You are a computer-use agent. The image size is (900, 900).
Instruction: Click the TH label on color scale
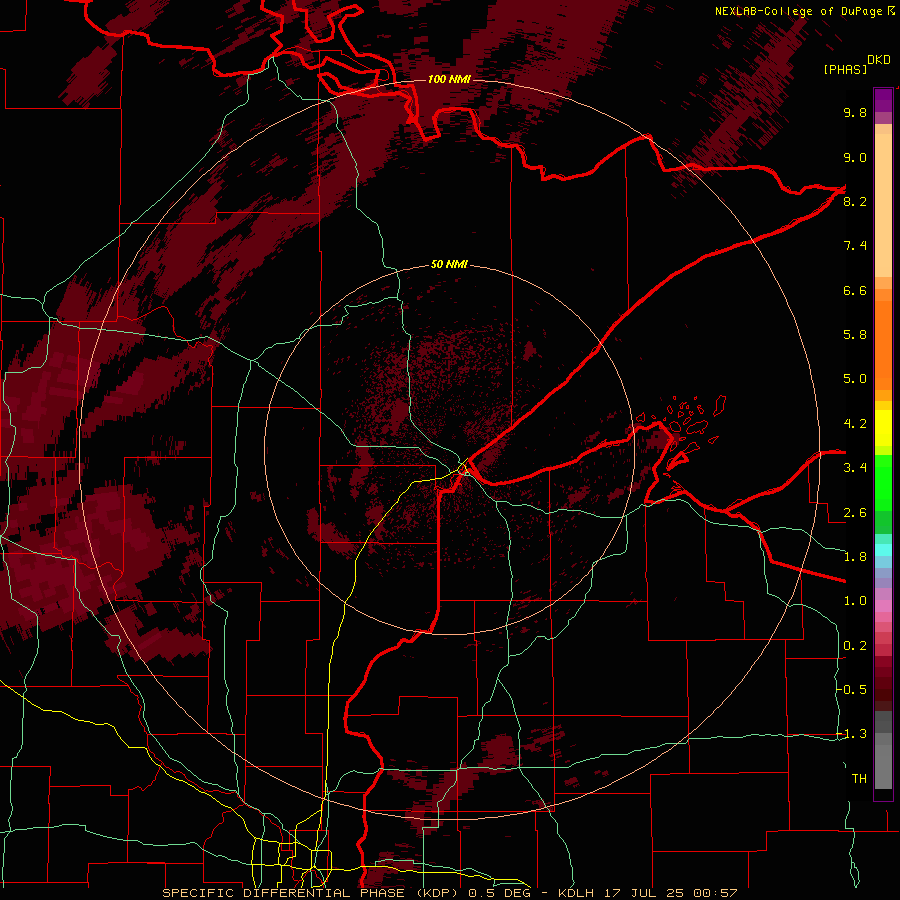tap(859, 779)
